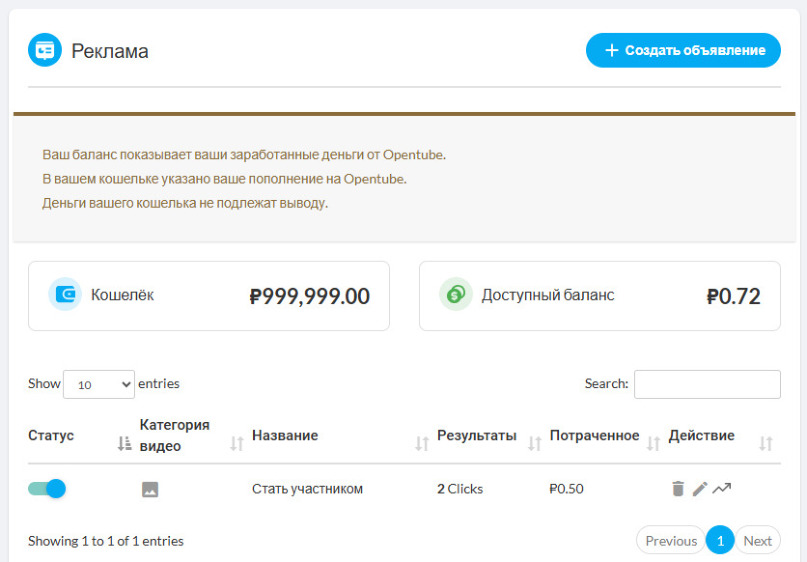
Task: Open the Стать участником ad name
Action: click(x=307, y=489)
